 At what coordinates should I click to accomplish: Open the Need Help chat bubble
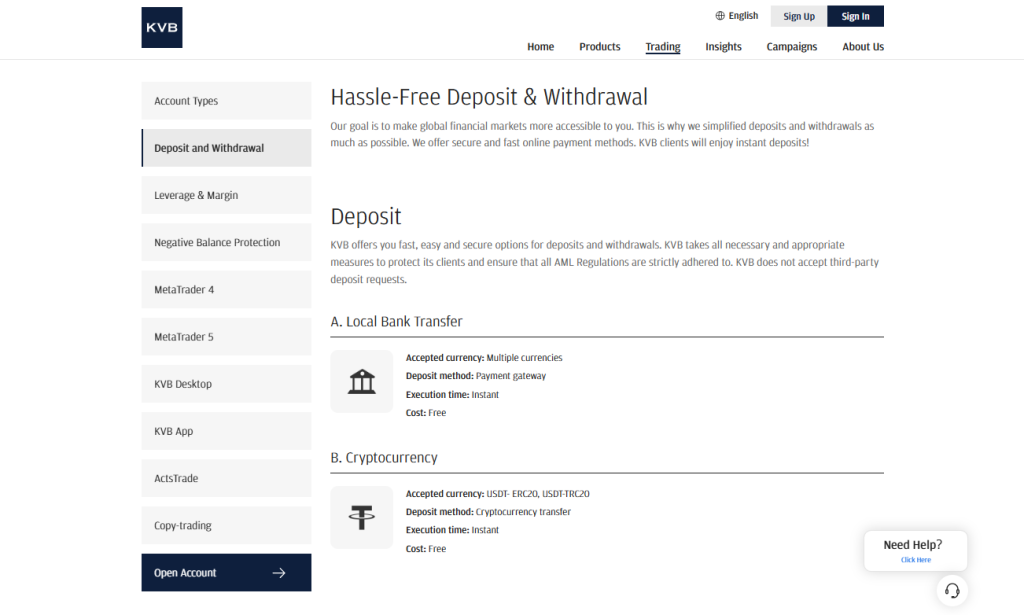pos(914,550)
